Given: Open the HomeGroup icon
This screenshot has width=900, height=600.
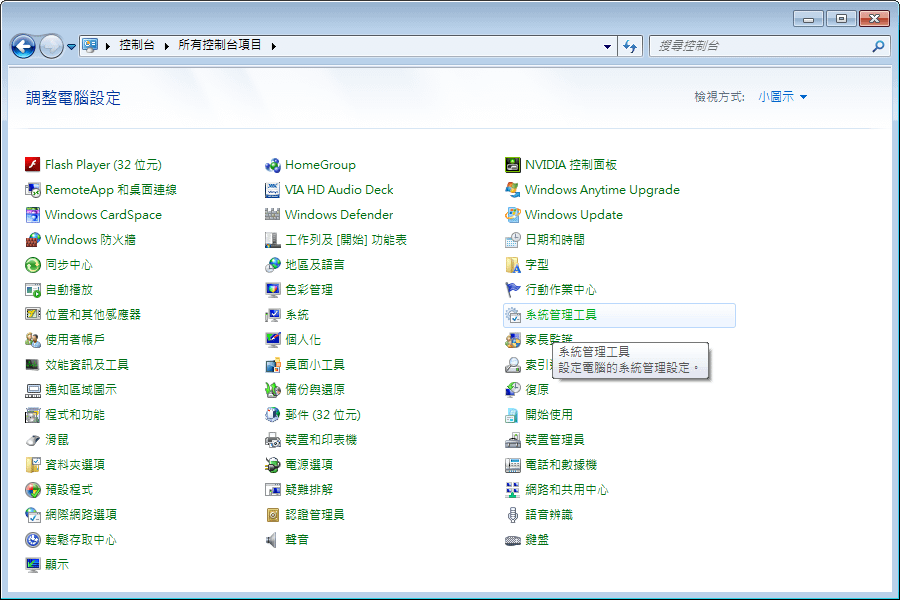Looking at the screenshot, I should pos(273,165).
